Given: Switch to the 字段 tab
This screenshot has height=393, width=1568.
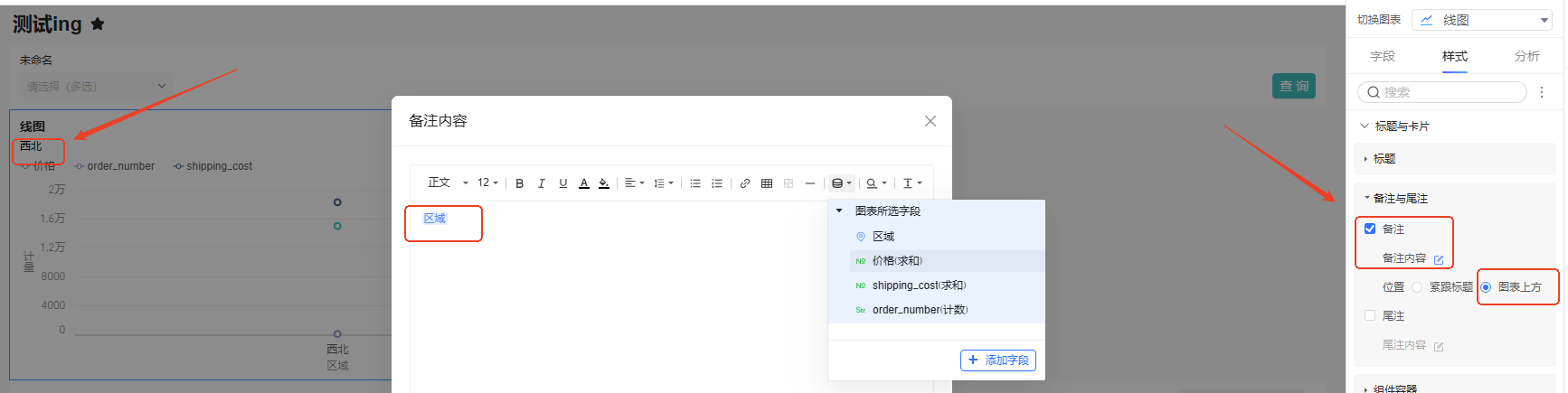Looking at the screenshot, I should (1383, 56).
